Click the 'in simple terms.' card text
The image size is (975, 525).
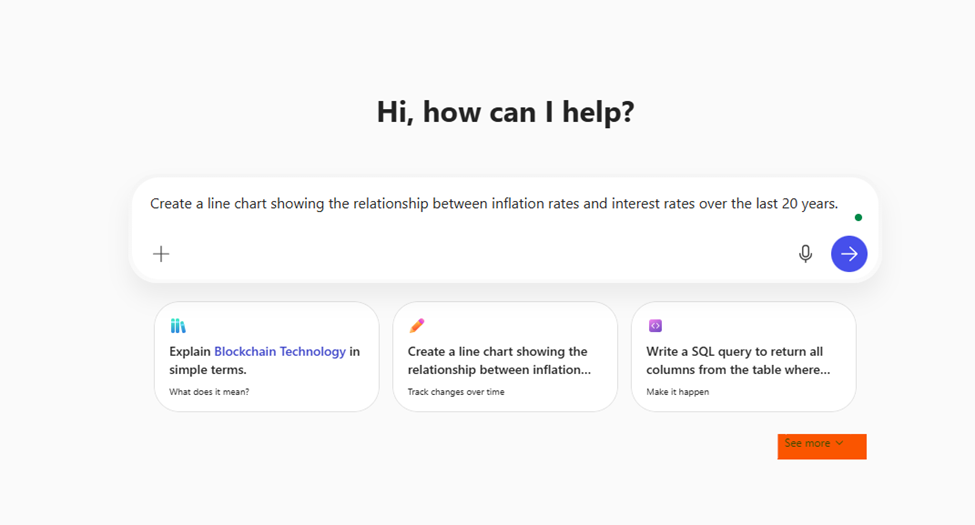point(208,370)
